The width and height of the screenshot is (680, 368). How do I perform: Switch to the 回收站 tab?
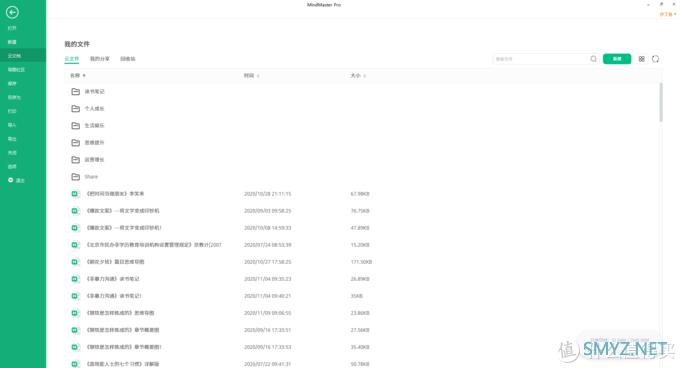click(128, 59)
